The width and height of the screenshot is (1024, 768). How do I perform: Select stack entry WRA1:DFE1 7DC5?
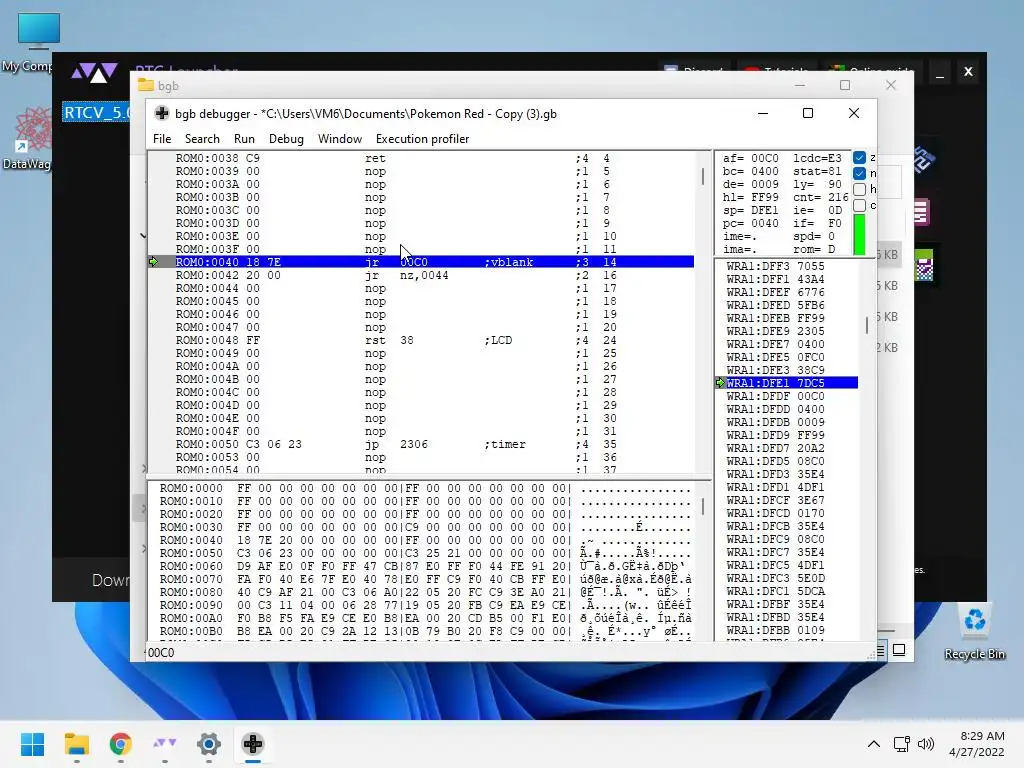(786, 383)
